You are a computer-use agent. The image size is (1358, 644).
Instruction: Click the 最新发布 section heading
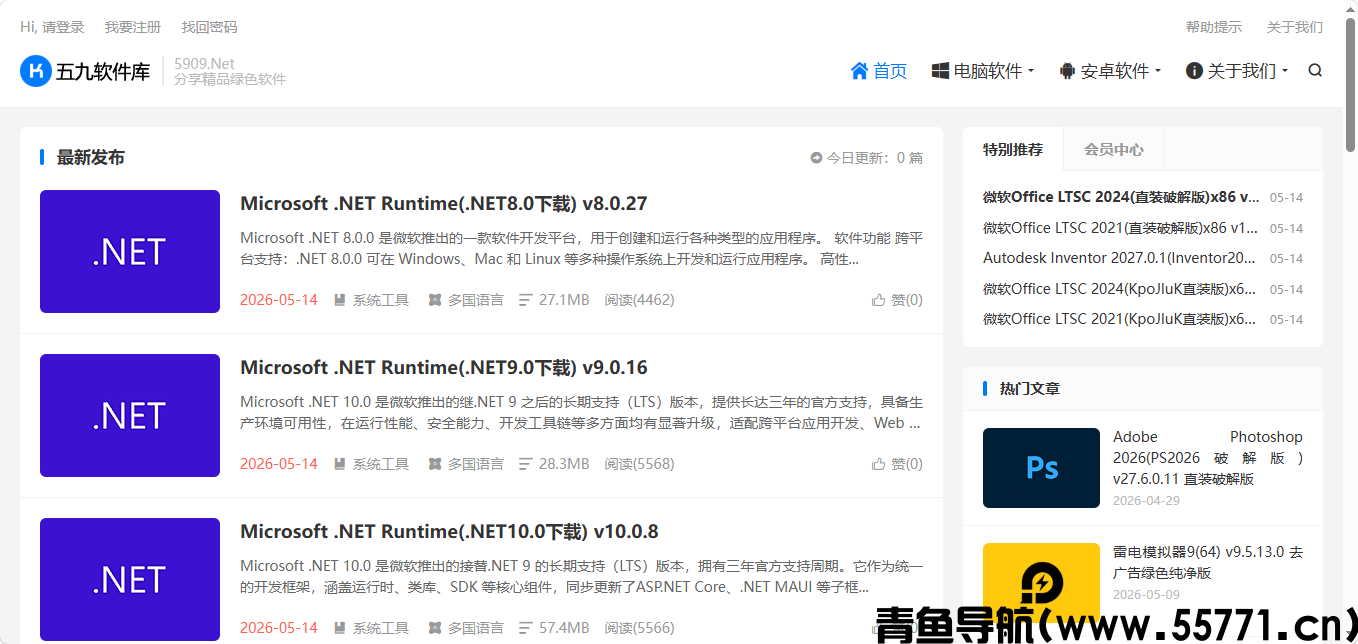pyautogui.click(x=91, y=158)
